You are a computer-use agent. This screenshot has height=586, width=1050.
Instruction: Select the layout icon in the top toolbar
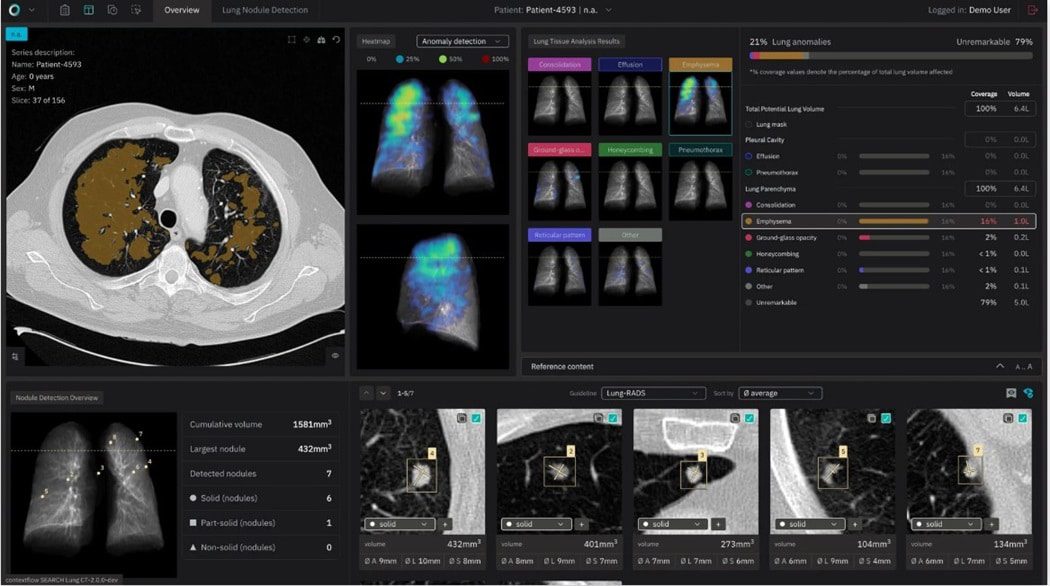coord(89,10)
